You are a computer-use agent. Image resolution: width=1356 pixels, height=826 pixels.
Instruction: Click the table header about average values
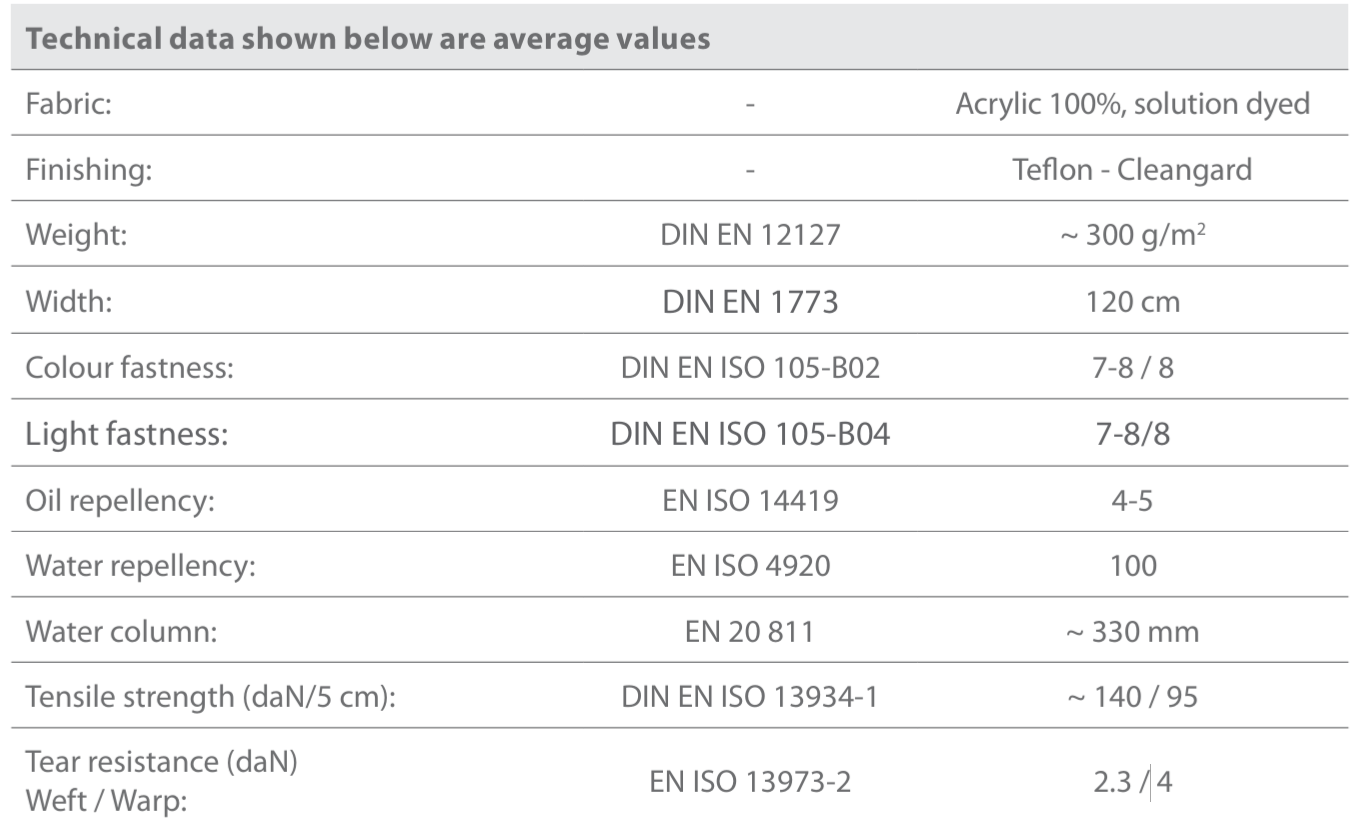367,39
